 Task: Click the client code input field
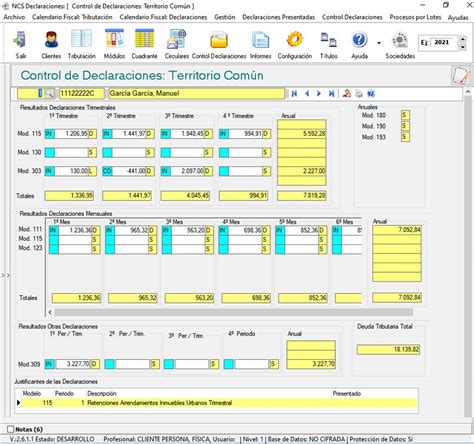(x=30, y=94)
